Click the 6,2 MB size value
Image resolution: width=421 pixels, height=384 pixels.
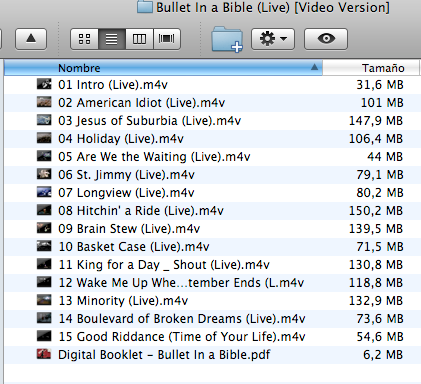click(383, 355)
